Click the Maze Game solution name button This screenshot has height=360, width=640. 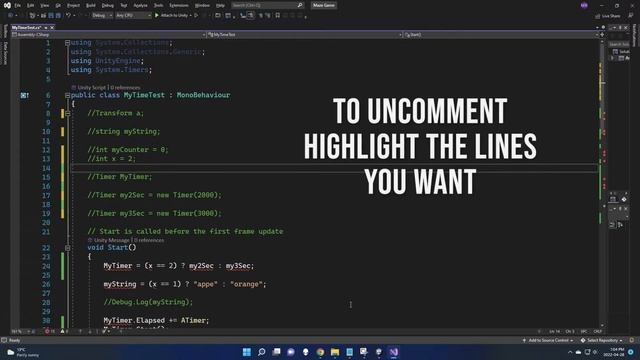pos(324,5)
